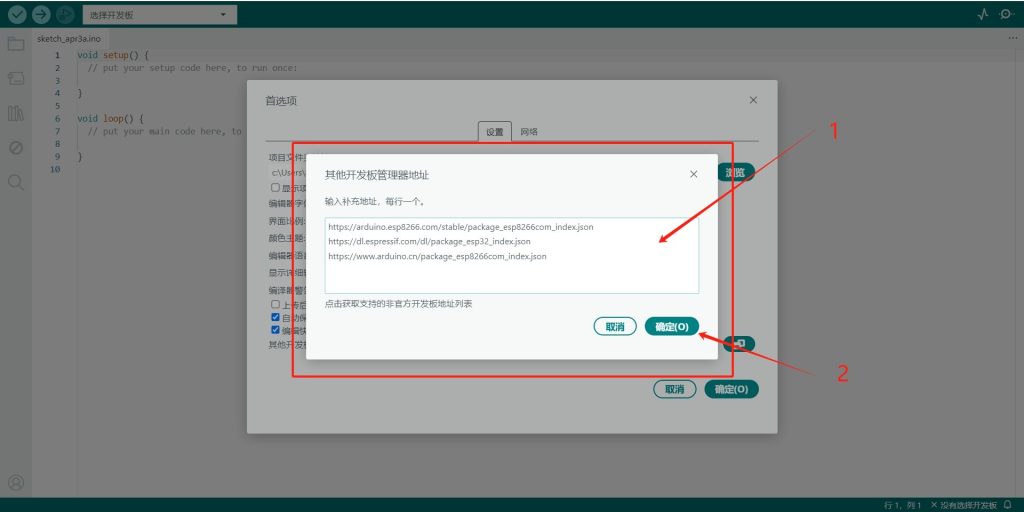
Task: Switch to the 网络 tab in preferences
Action: 529,131
